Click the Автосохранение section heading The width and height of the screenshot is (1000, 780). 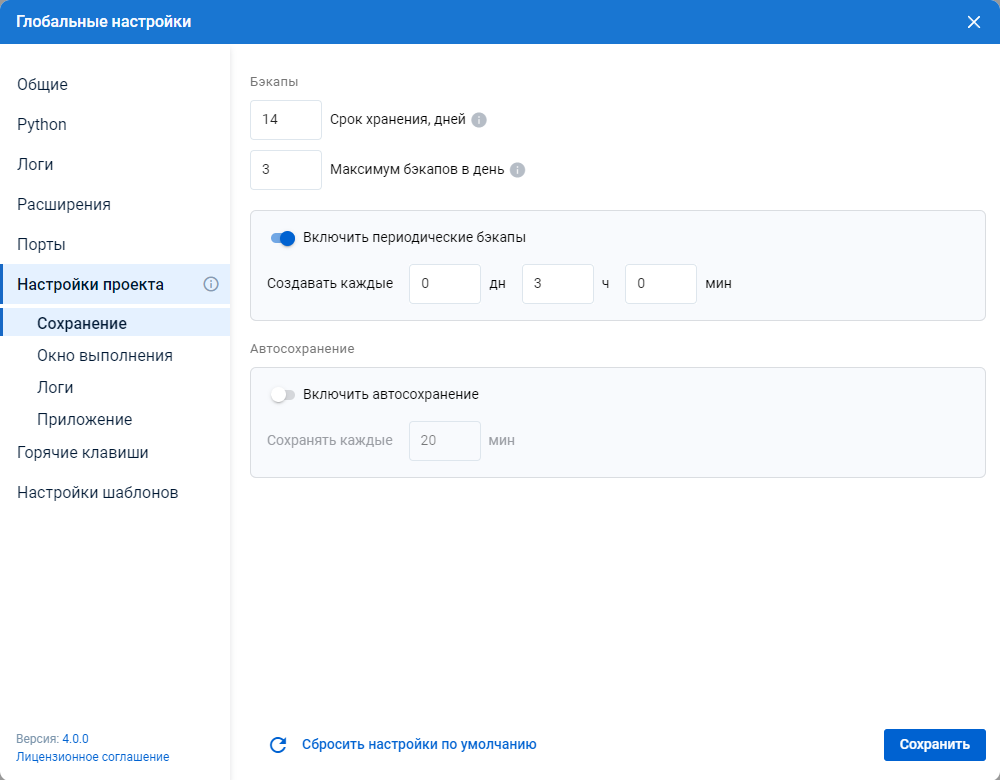(x=302, y=349)
